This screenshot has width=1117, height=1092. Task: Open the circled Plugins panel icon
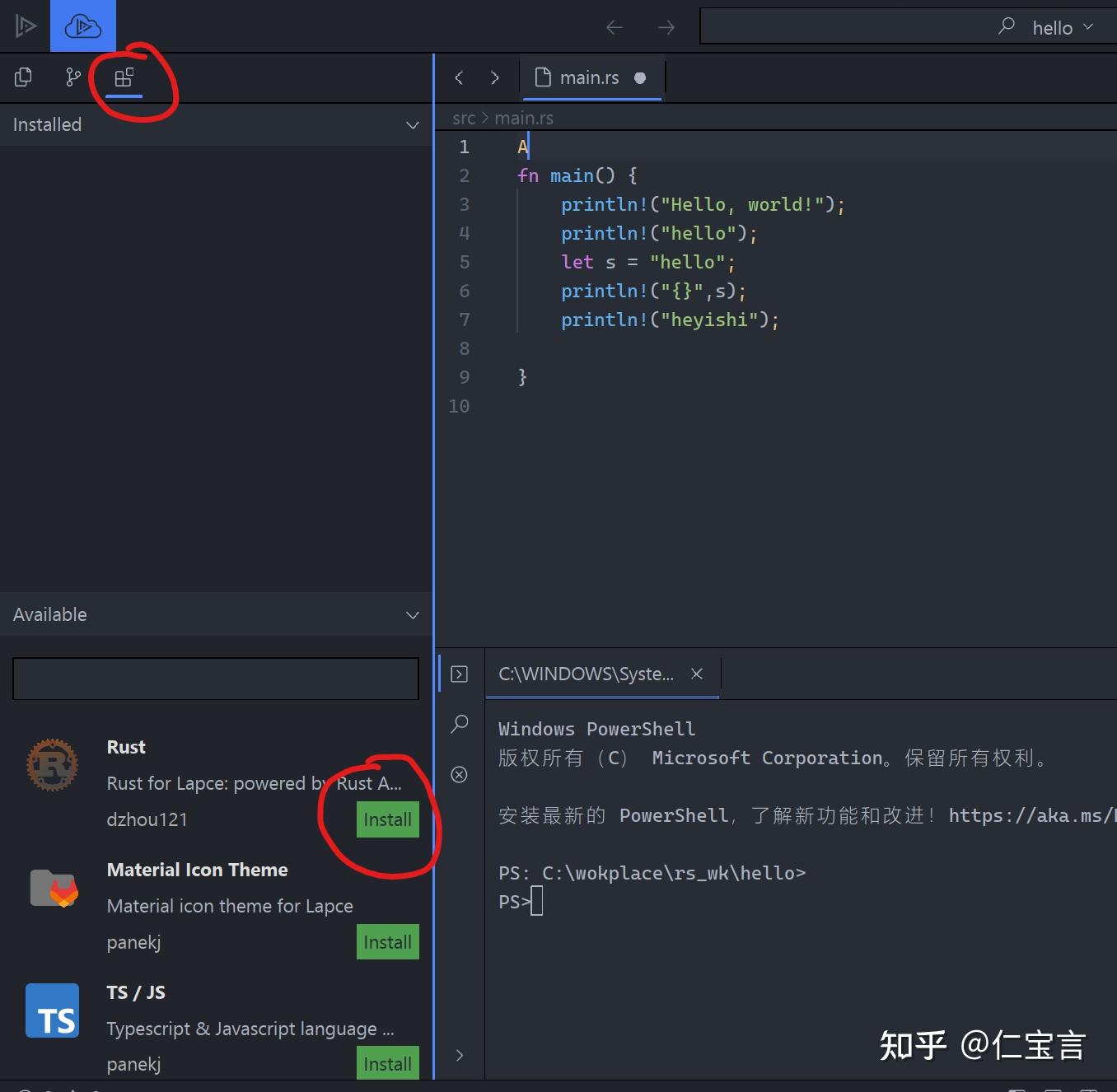click(124, 77)
